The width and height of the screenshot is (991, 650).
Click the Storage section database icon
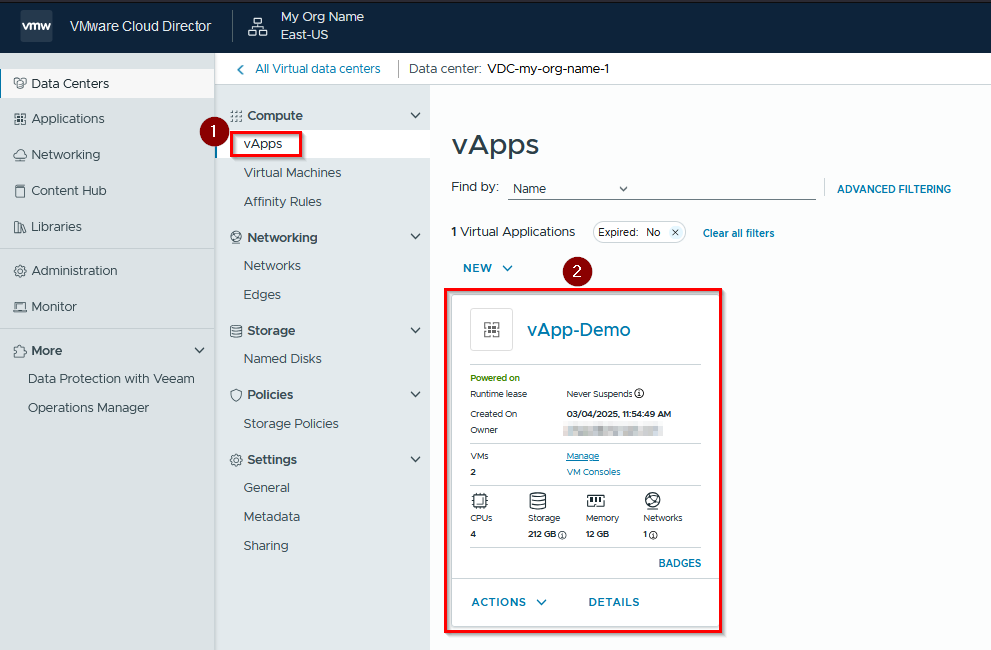236,331
